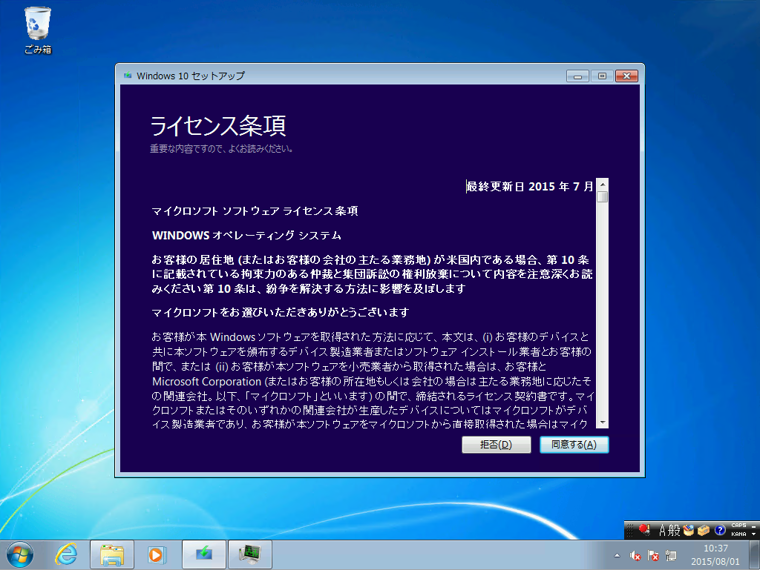Click the 'Microsoft Corporation' text in the license
This screenshot has height=570, width=760.
207,381
